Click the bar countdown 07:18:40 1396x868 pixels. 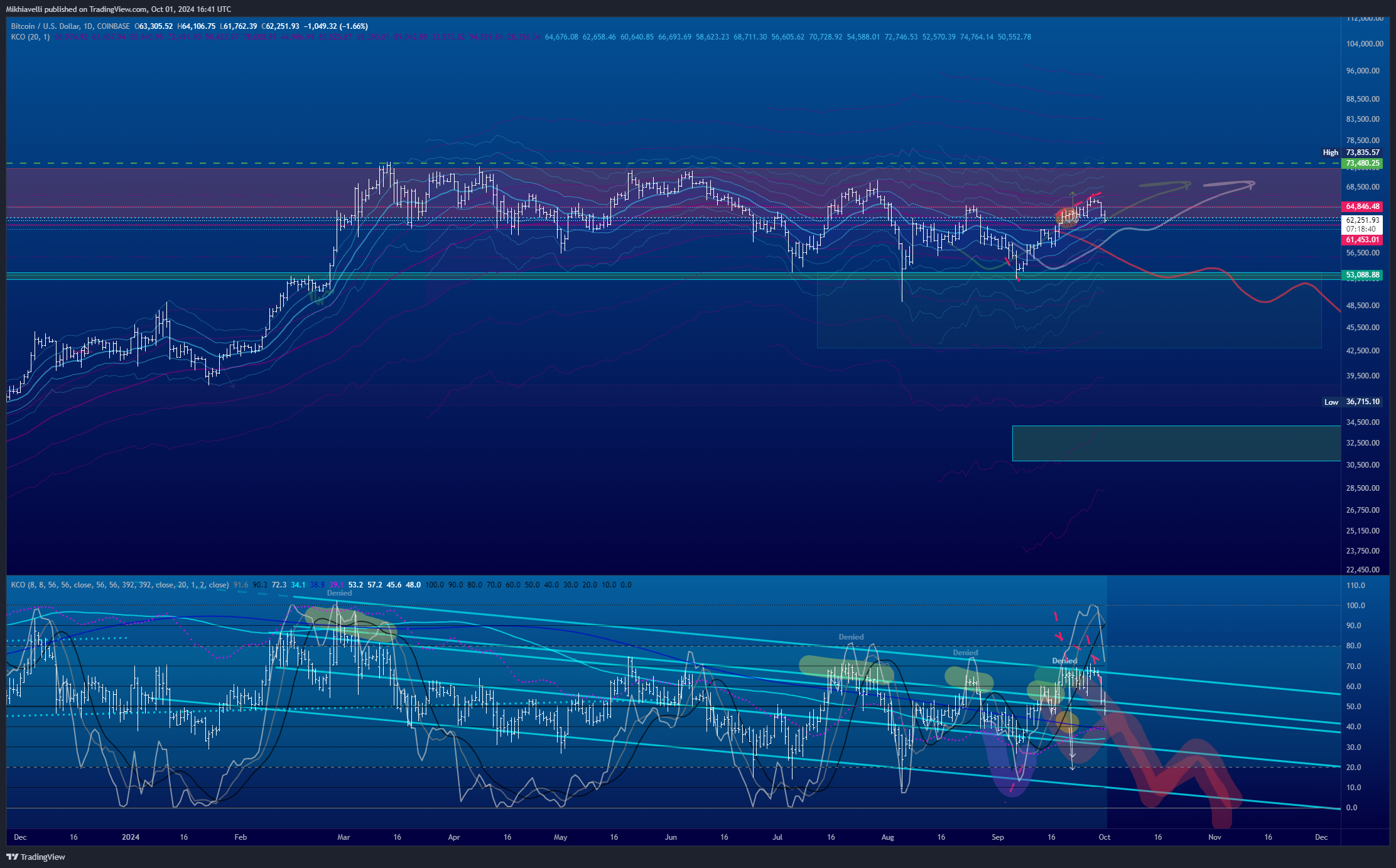click(x=1361, y=229)
